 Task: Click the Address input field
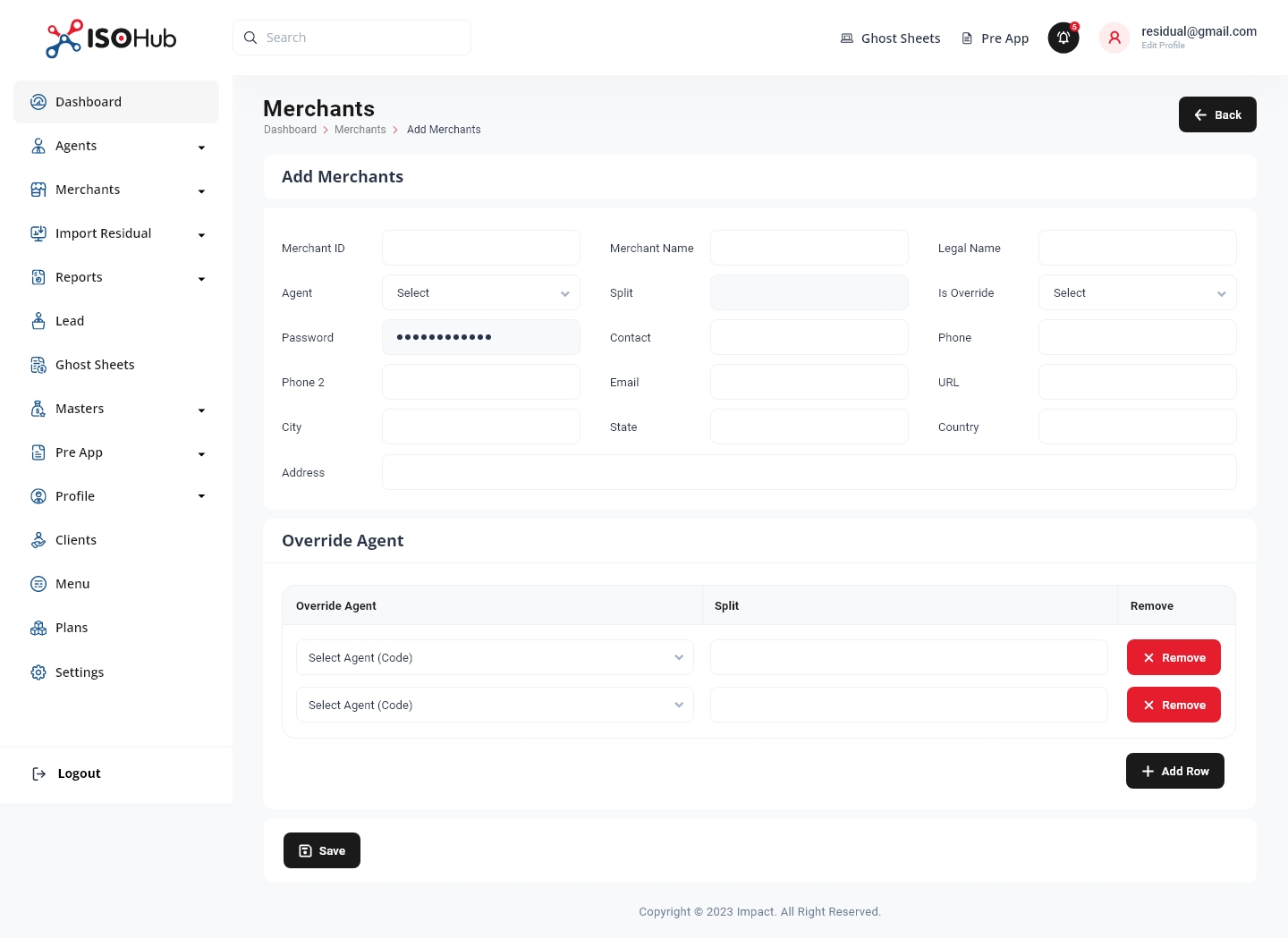click(809, 472)
